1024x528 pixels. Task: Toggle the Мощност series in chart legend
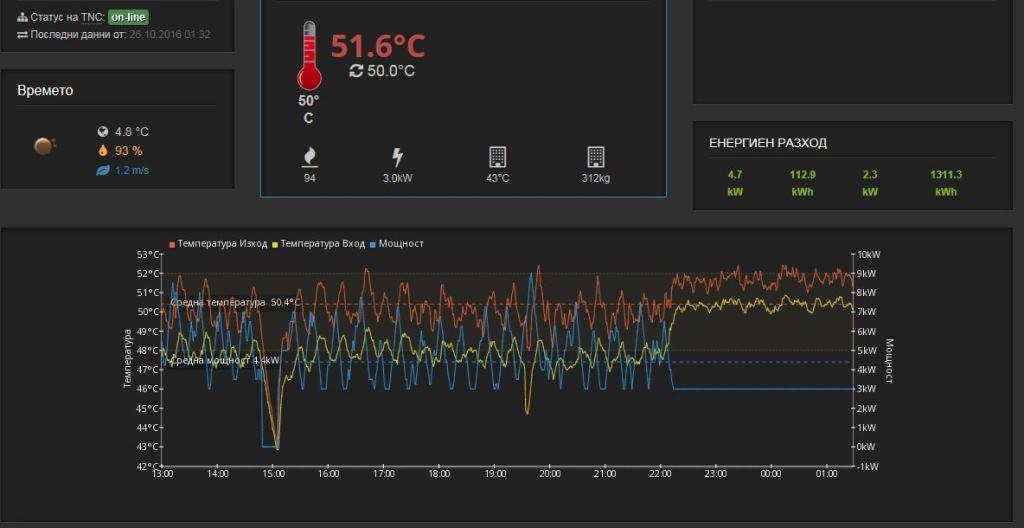(x=400, y=243)
